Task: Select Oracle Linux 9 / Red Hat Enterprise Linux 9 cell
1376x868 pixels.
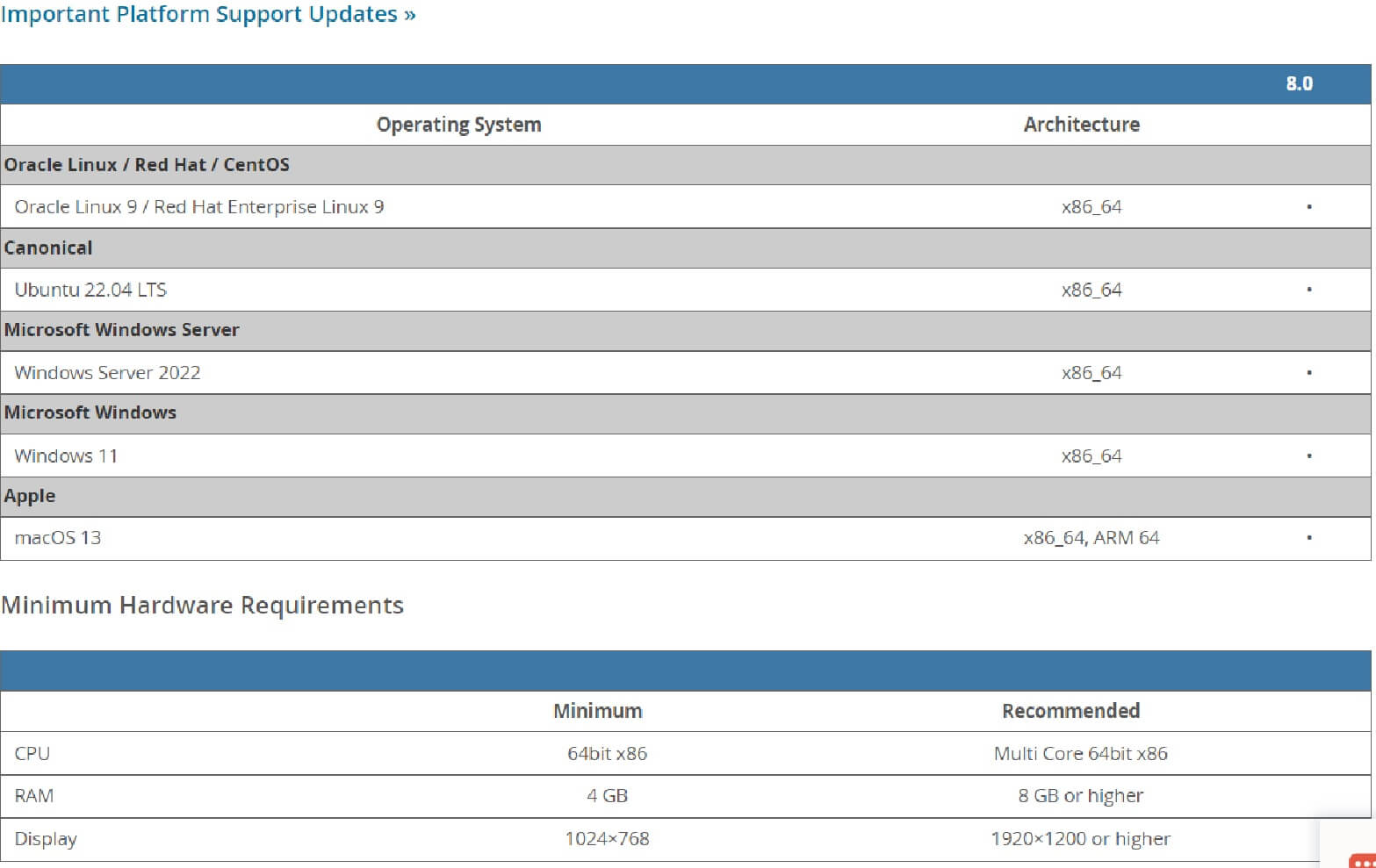Action: [x=199, y=207]
